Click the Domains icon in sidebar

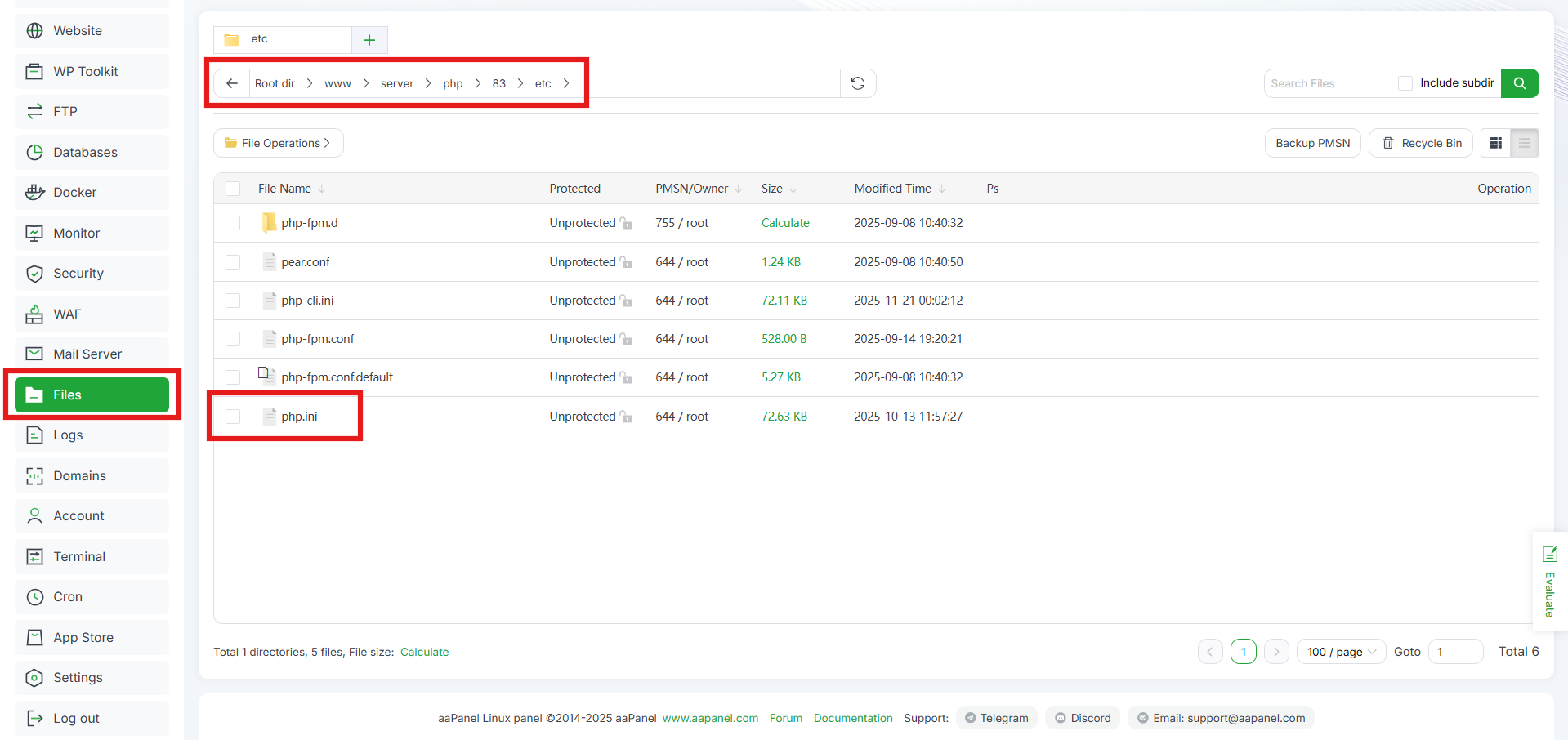pos(34,476)
